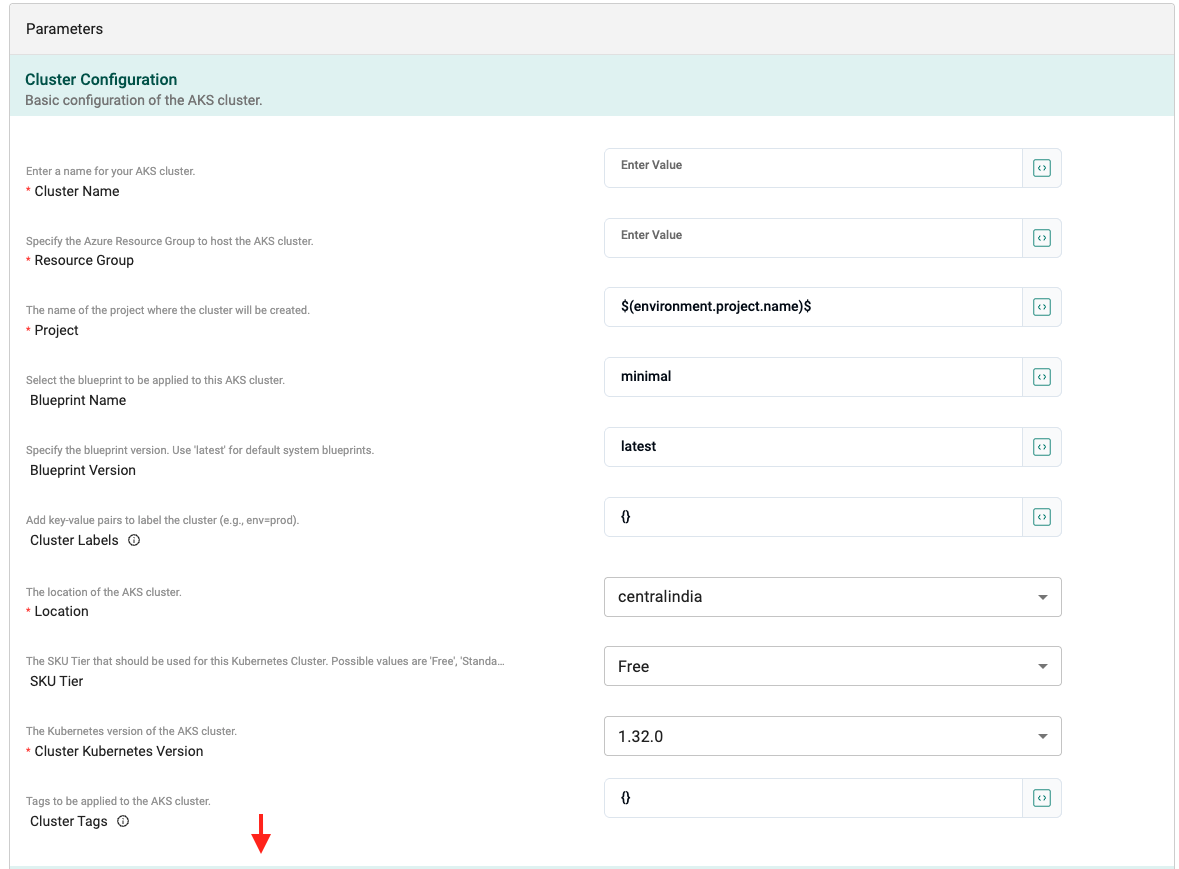Click the Blueprint Version field containing latest

tap(812, 447)
